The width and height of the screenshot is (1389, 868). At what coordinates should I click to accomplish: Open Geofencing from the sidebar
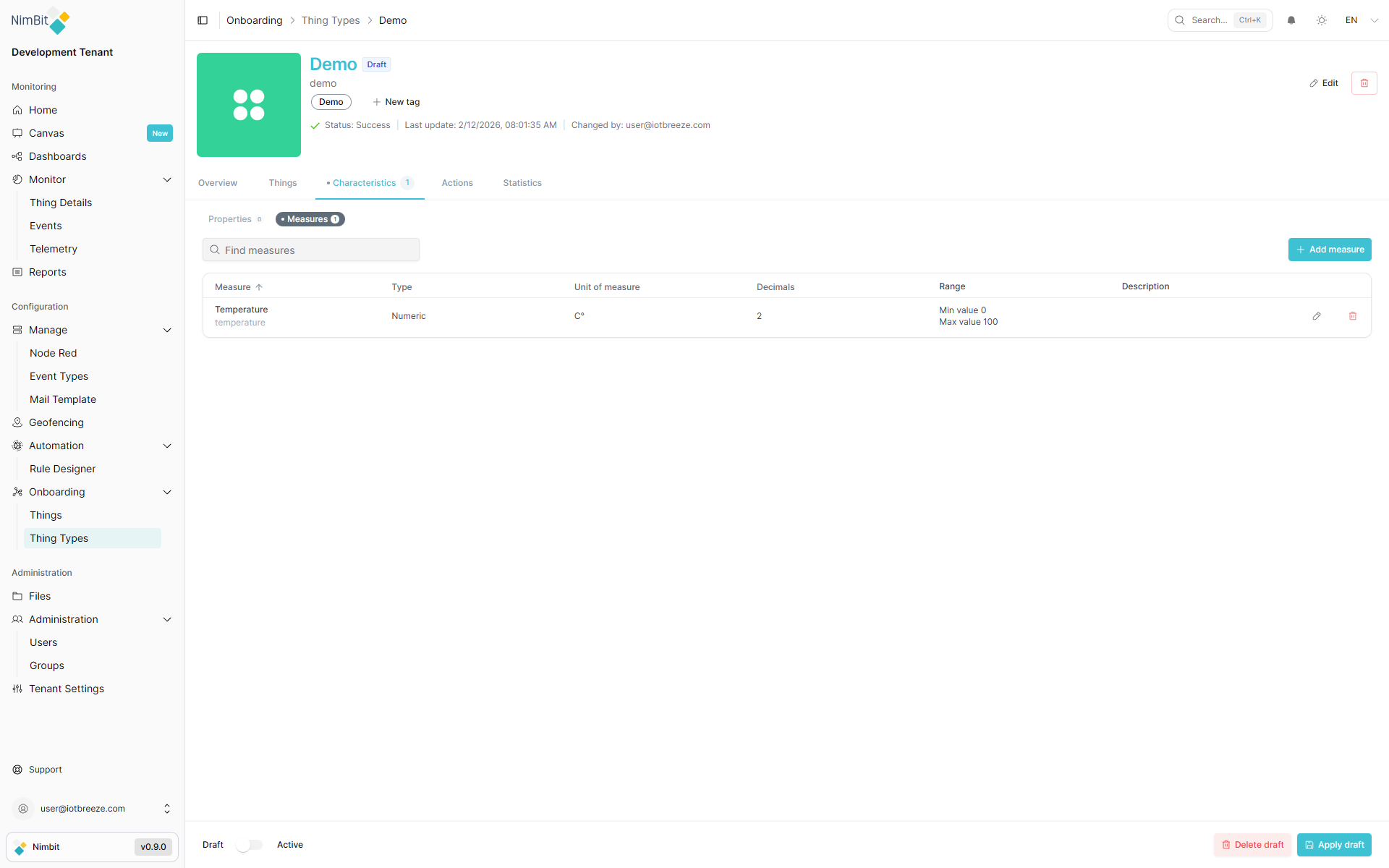56,422
